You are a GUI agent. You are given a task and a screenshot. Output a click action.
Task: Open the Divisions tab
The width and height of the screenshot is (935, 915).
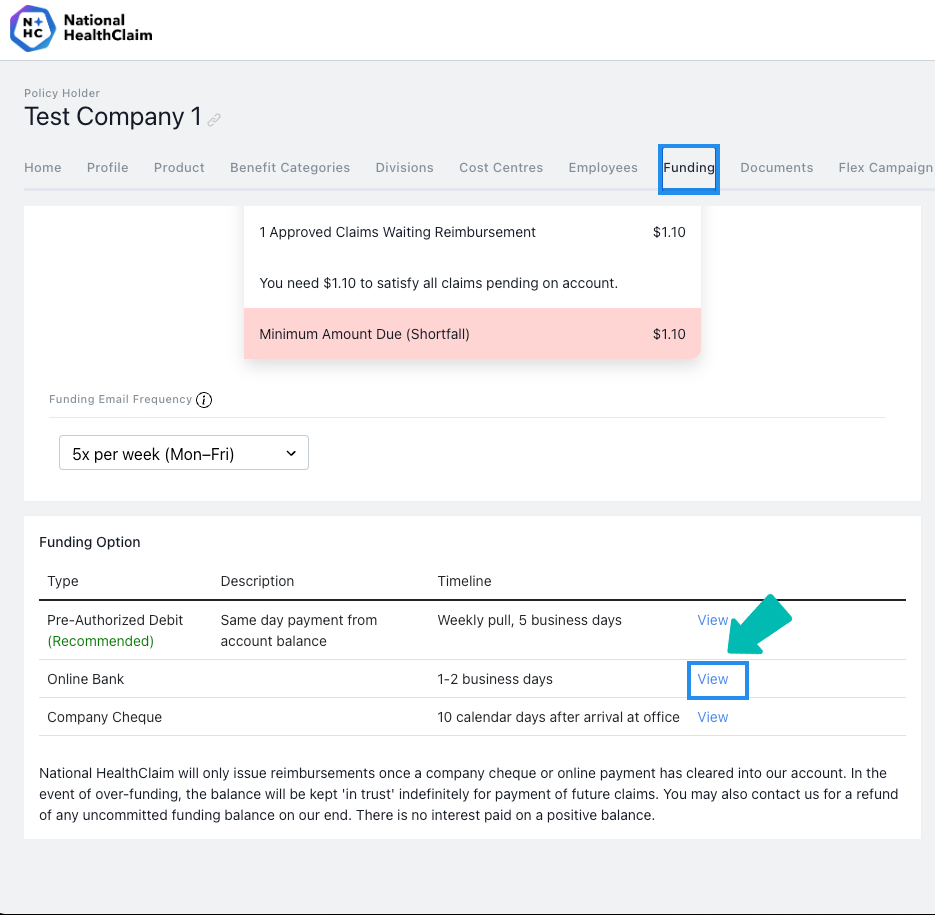[x=404, y=168]
